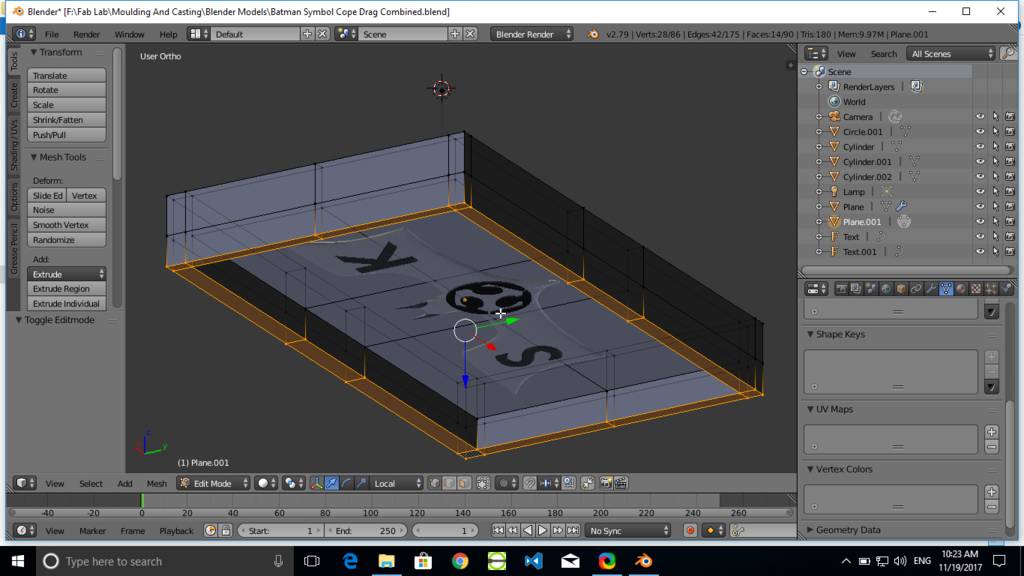Open the Mesh menu in 3D view header
The width and height of the screenshot is (1024, 576).
click(156, 483)
